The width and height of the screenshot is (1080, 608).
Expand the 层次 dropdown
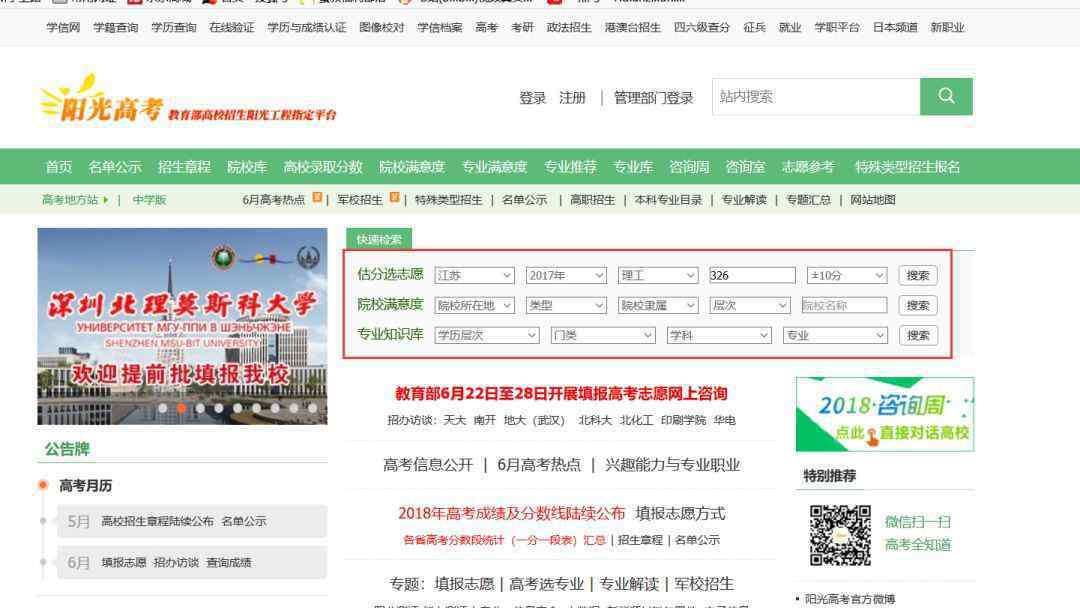pyautogui.click(x=749, y=305)
